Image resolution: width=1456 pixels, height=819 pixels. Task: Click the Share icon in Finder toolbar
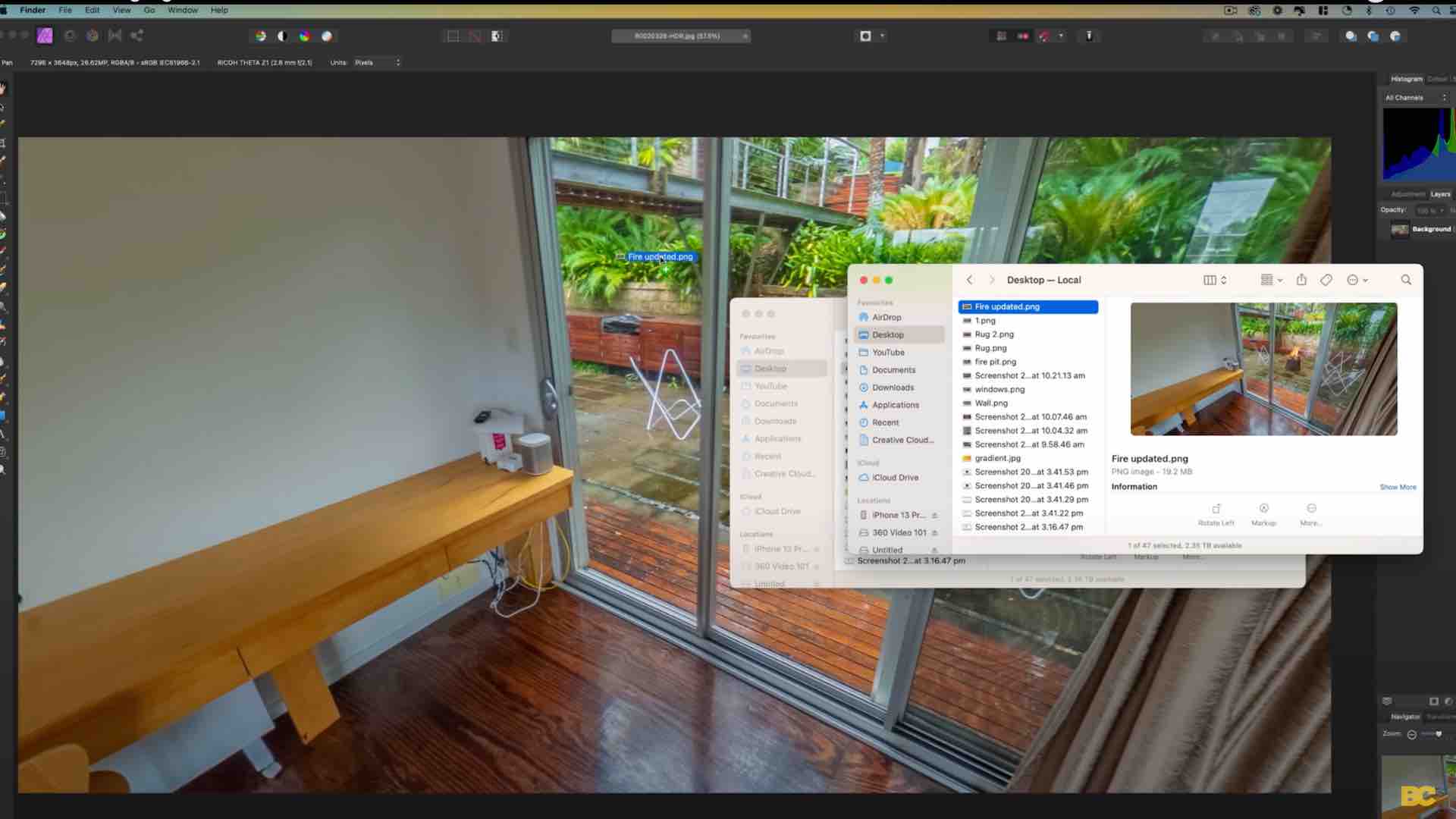click(1301, 280)
